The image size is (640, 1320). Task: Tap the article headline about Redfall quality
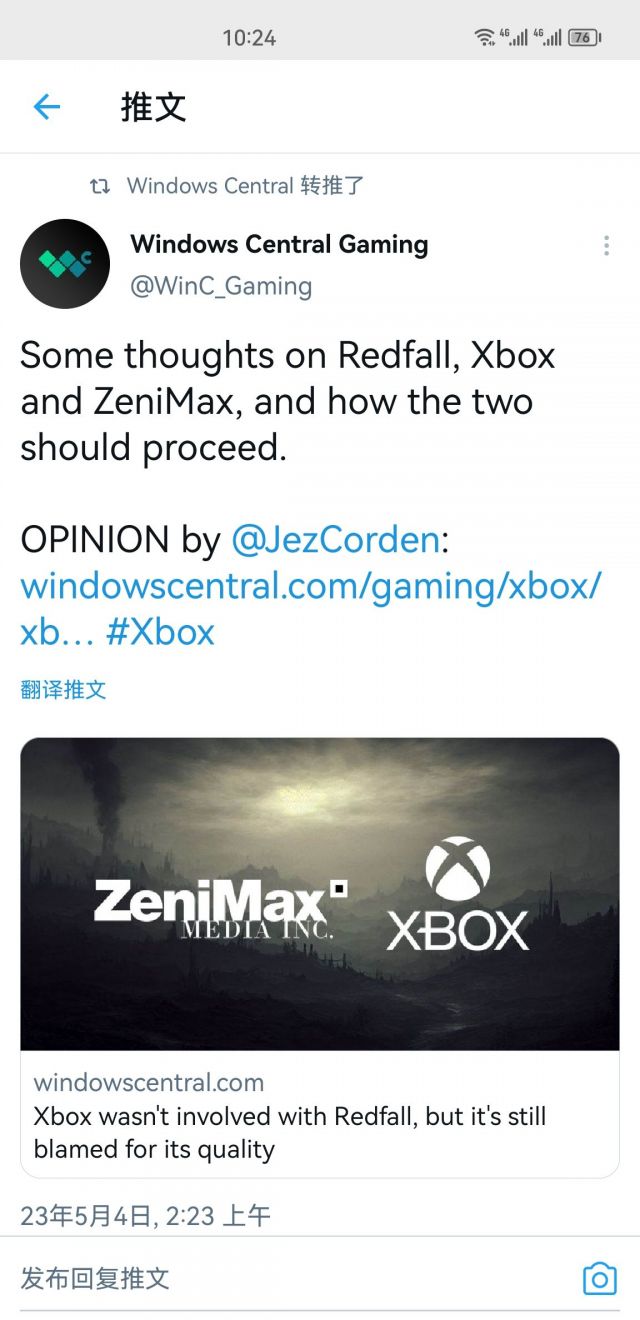tap(290, 1132)
